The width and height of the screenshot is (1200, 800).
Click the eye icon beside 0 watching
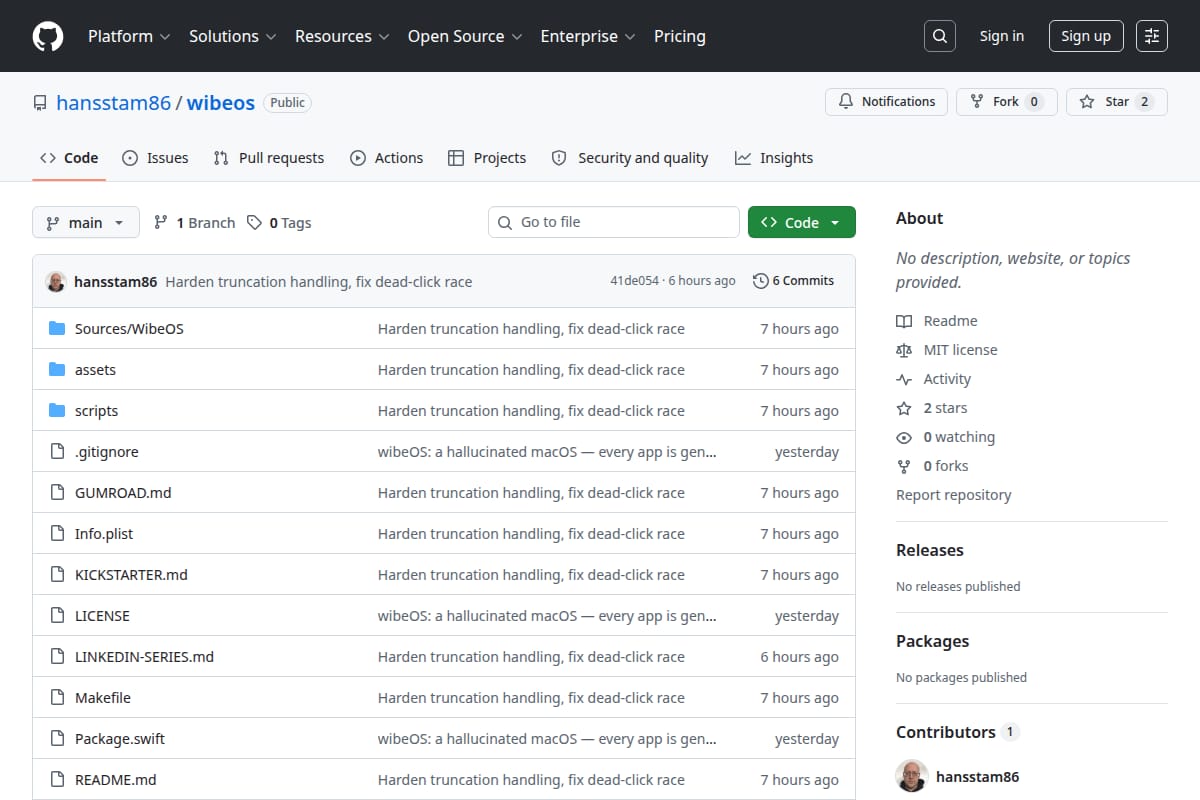point(904,437)
